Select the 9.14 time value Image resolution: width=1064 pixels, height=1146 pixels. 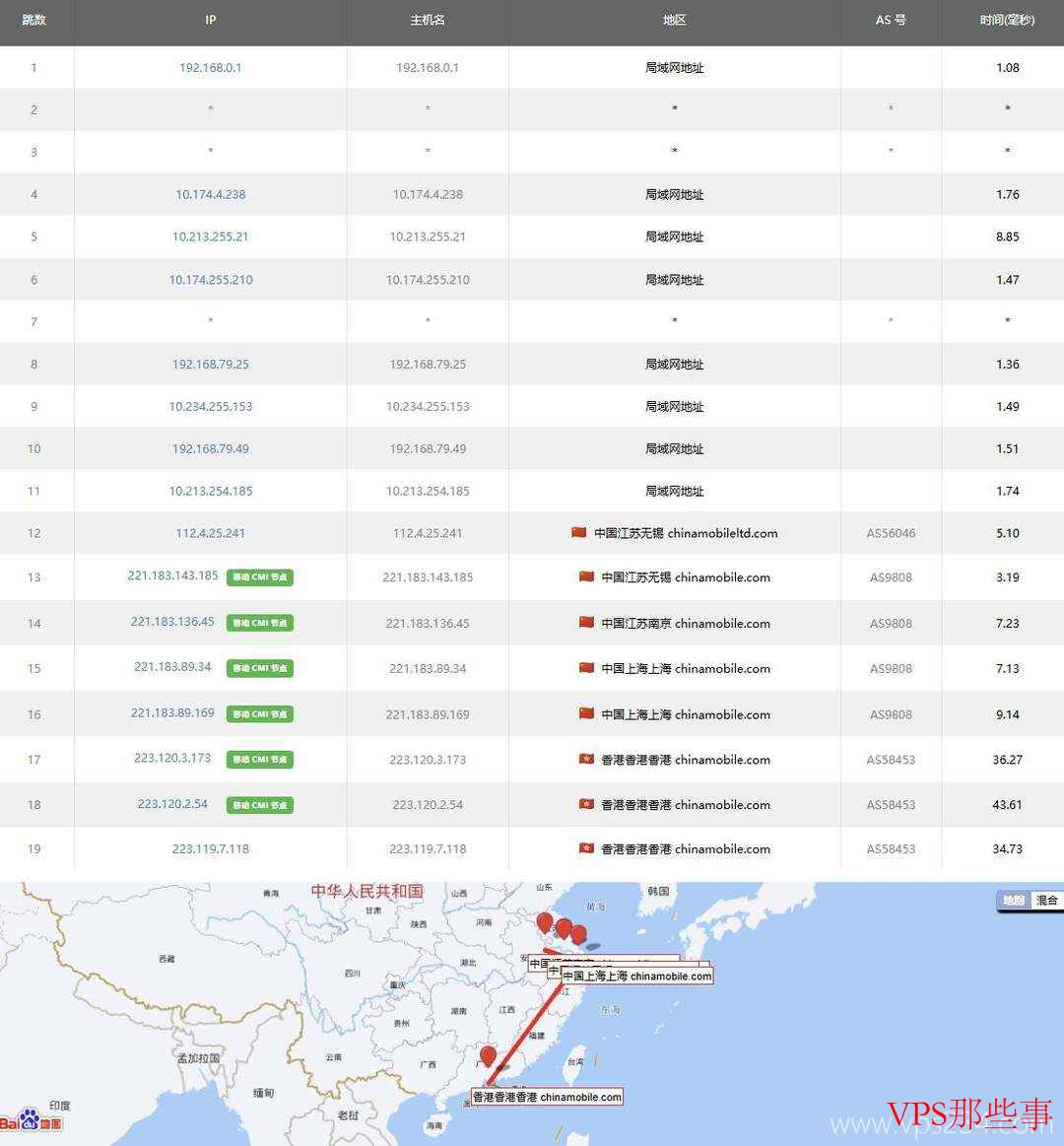coord(1007,714)
